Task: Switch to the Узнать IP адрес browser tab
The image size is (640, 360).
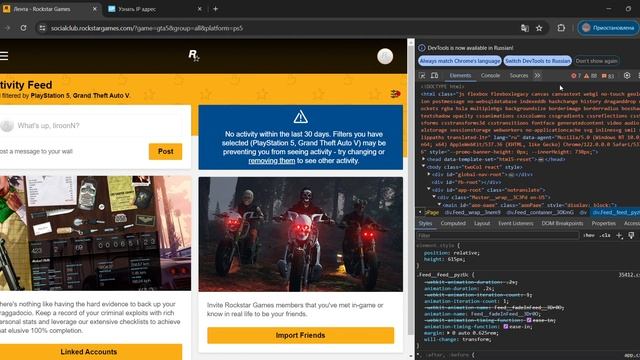Action: (155, 9)
